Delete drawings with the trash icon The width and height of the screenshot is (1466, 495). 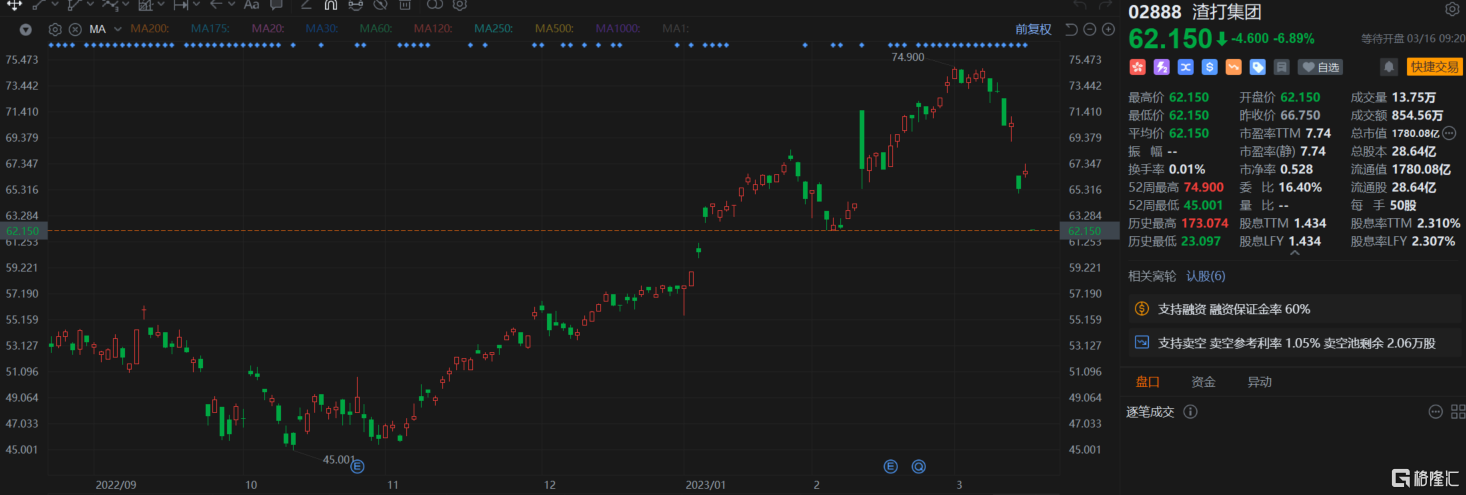[x=405, y=5]
